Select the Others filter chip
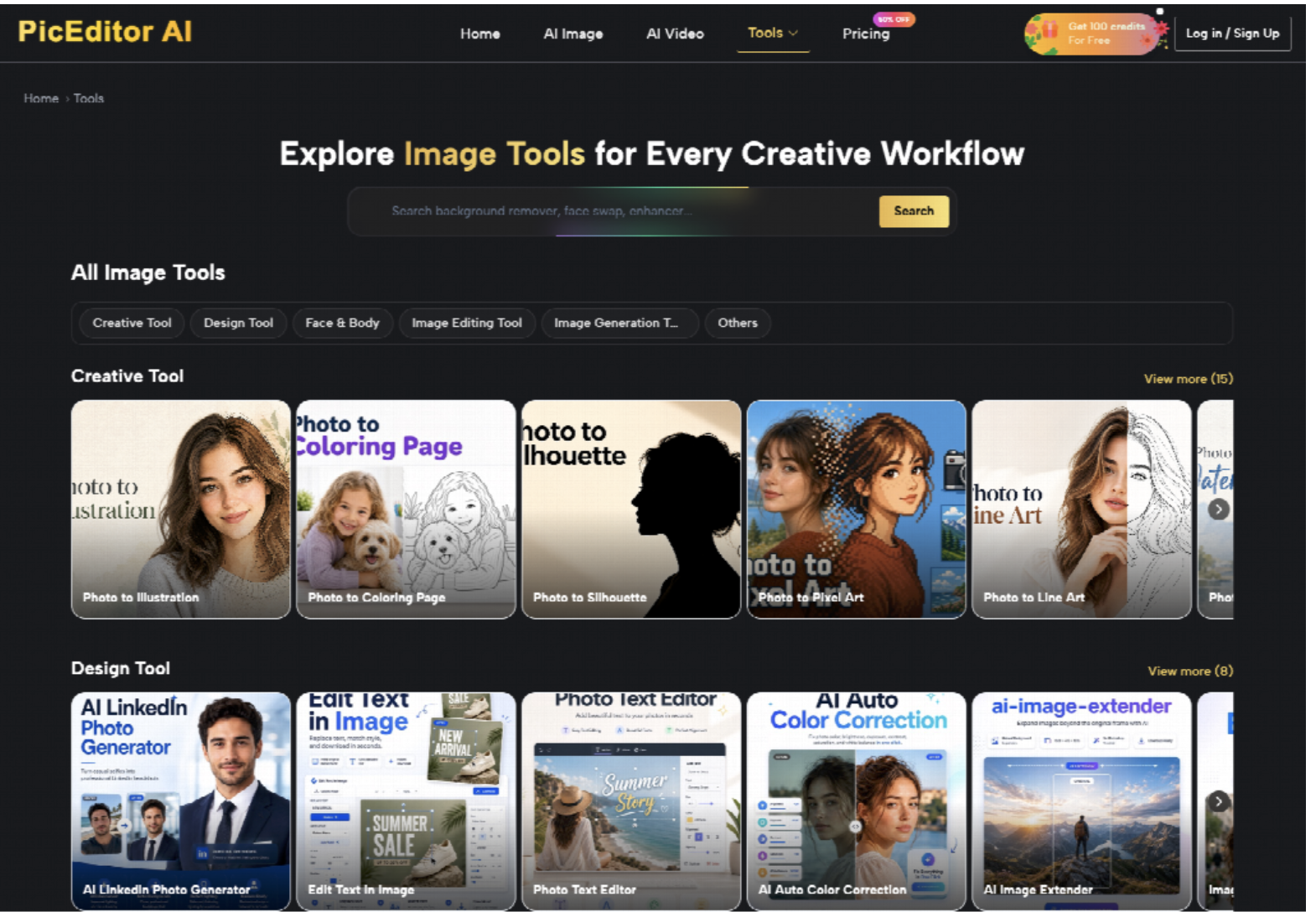The image size is (1316, 912). tap(738, 323)
